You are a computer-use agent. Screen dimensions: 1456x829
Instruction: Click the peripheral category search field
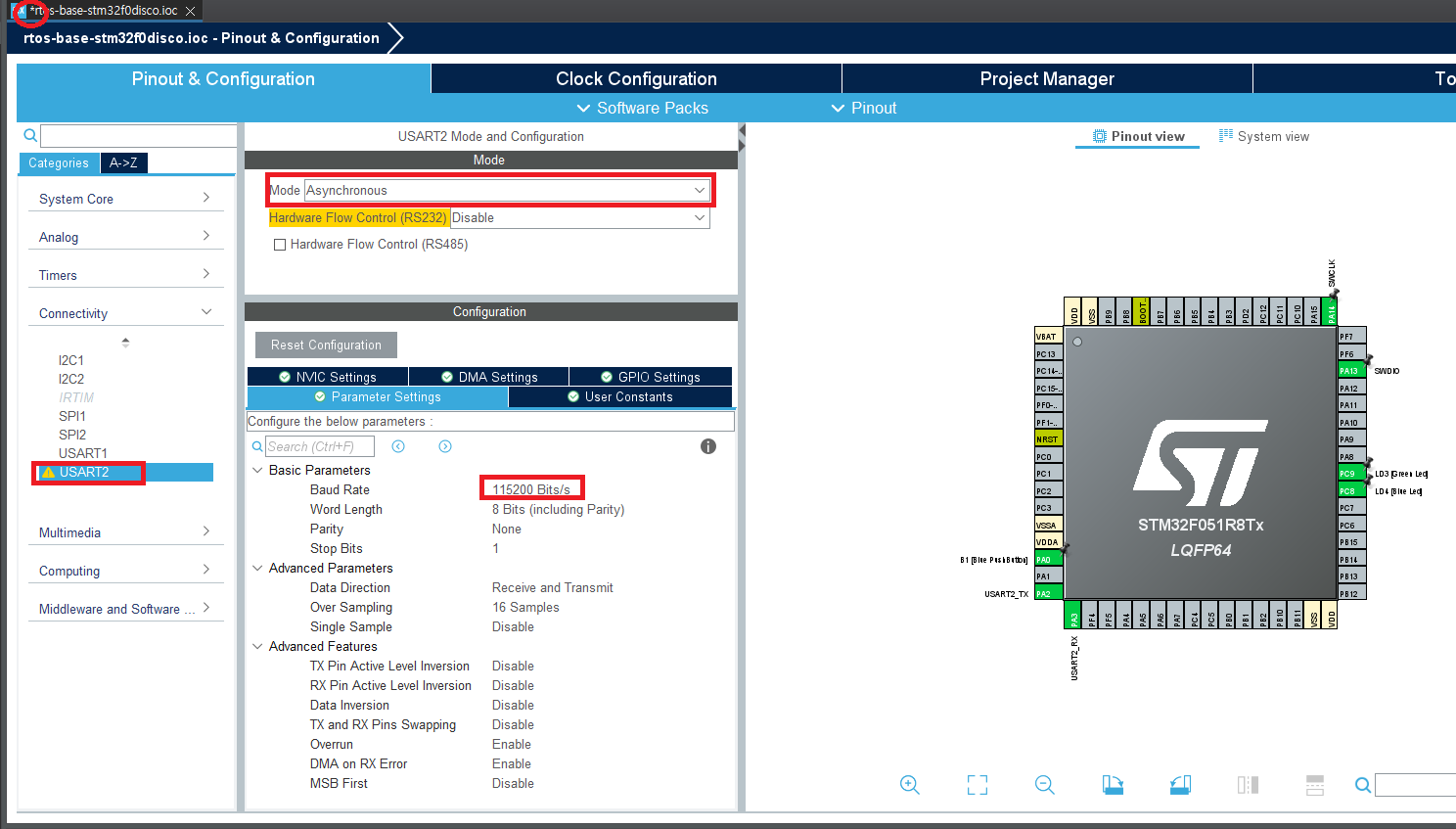pyautogui.click(x=139, y=136)
